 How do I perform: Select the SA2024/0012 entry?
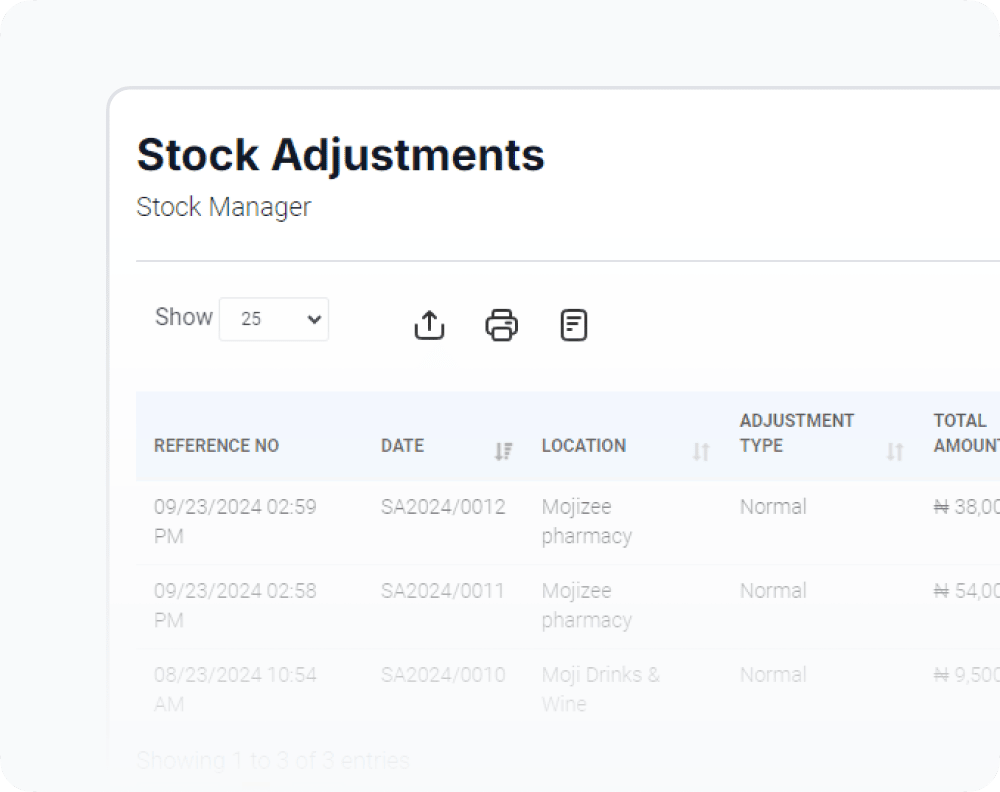443,507
